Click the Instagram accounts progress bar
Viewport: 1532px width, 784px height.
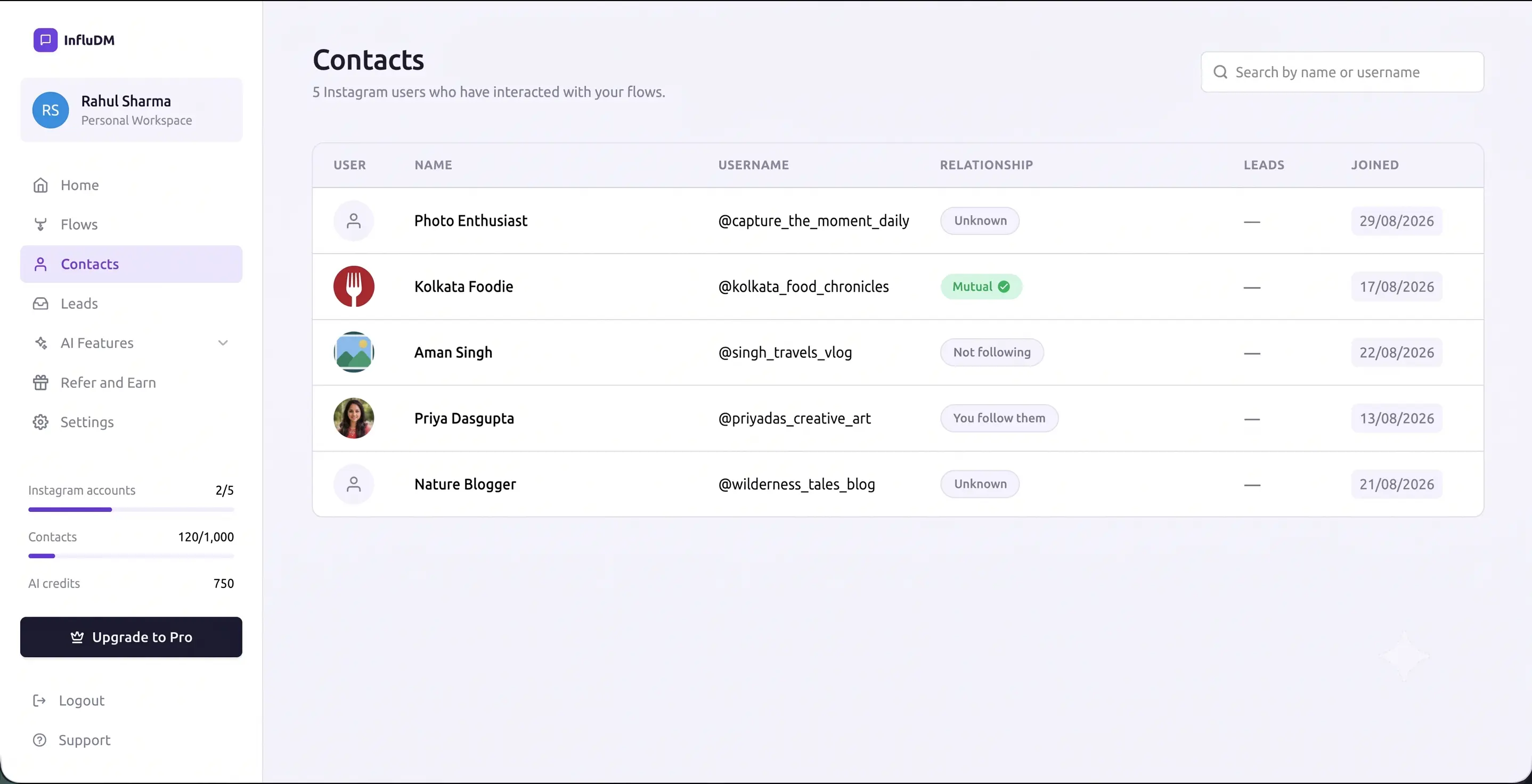click(132, 510)
